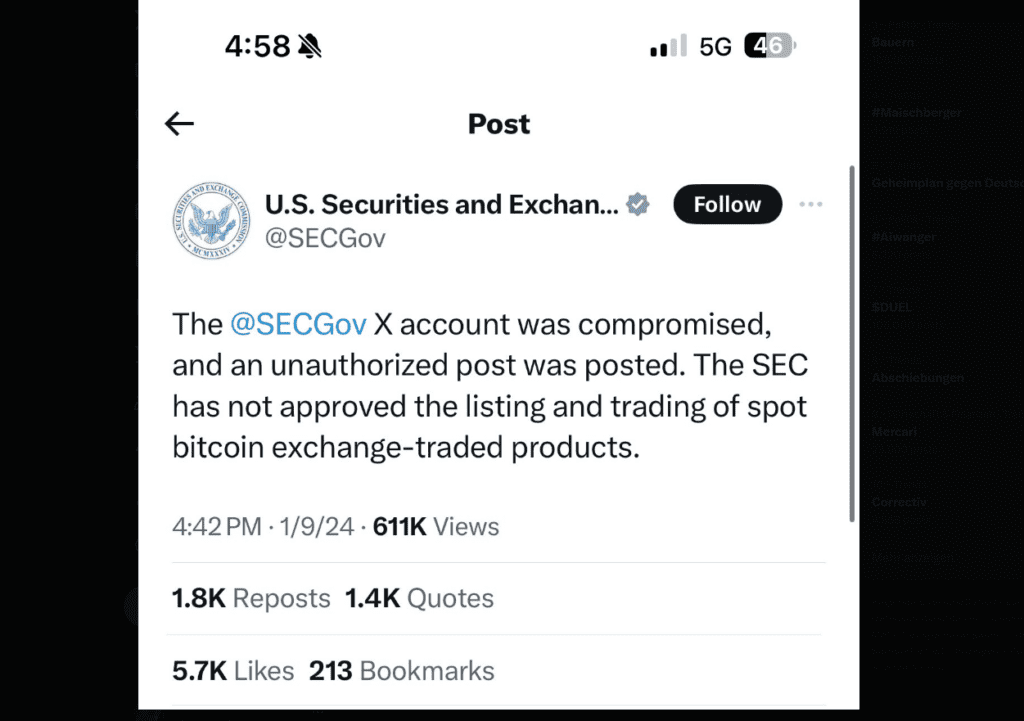Viewport: 1024px width, 721px height.
Task: Click the vertical scrollbar beside the post
Action: (x=852, y=344)
